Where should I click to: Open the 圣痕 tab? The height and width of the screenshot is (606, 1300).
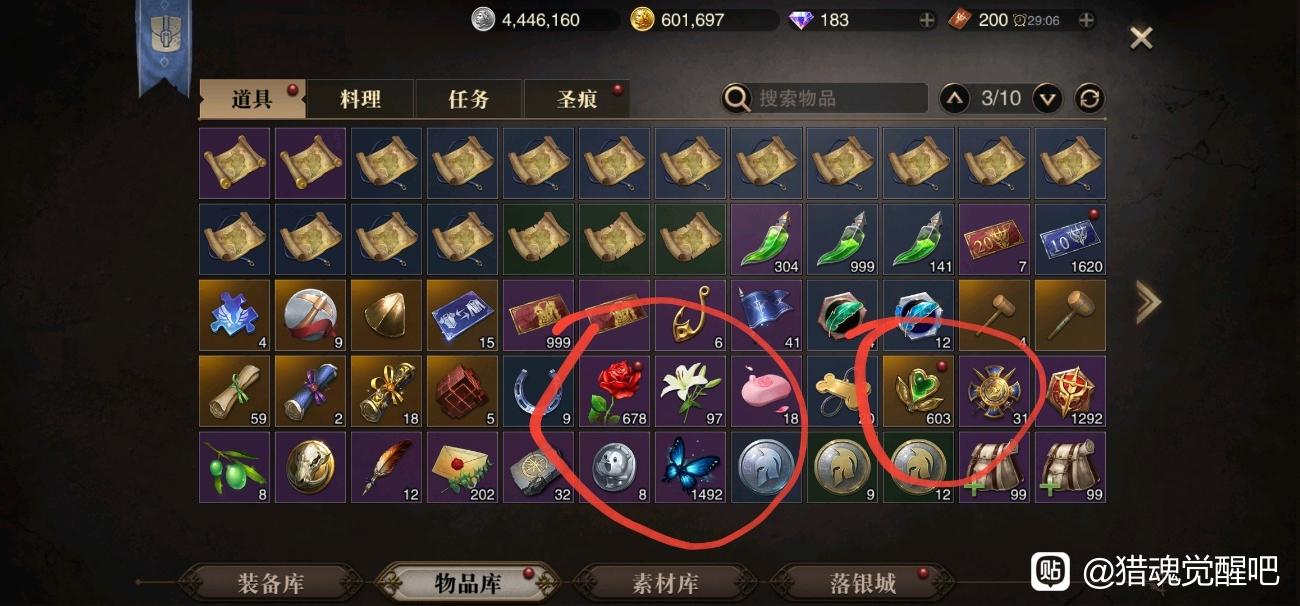pos(577,99)
